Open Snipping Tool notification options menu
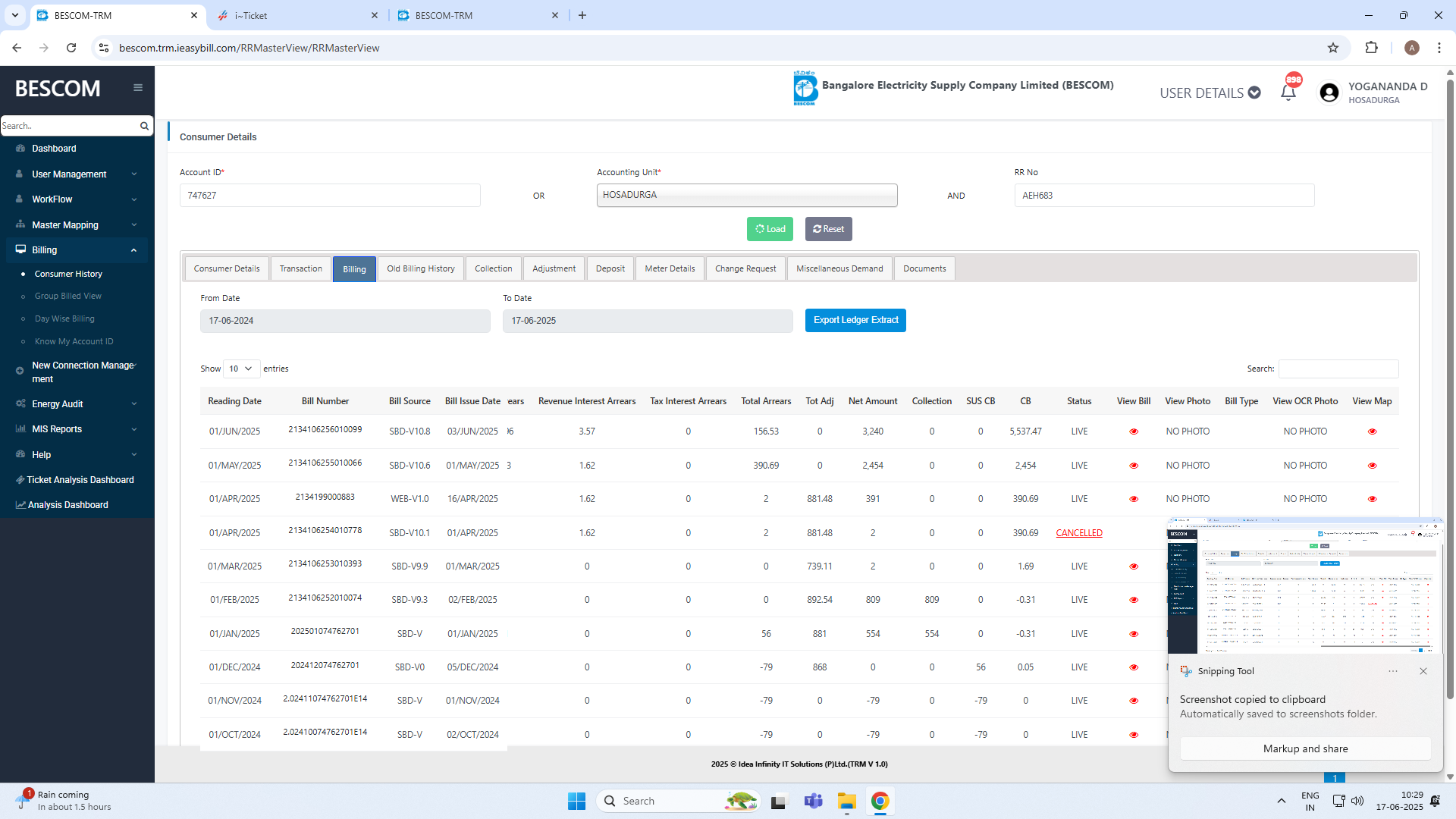Image resolution: width=1456 pixels, height=819 pixels. click(1393, 671)
